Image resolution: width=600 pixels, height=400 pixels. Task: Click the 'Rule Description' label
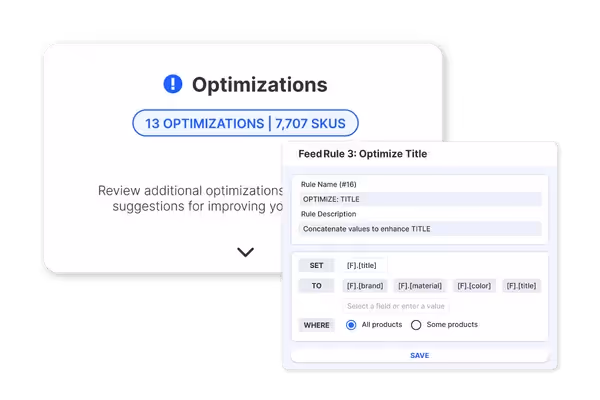pyautogui.click(x=328, y=214)
